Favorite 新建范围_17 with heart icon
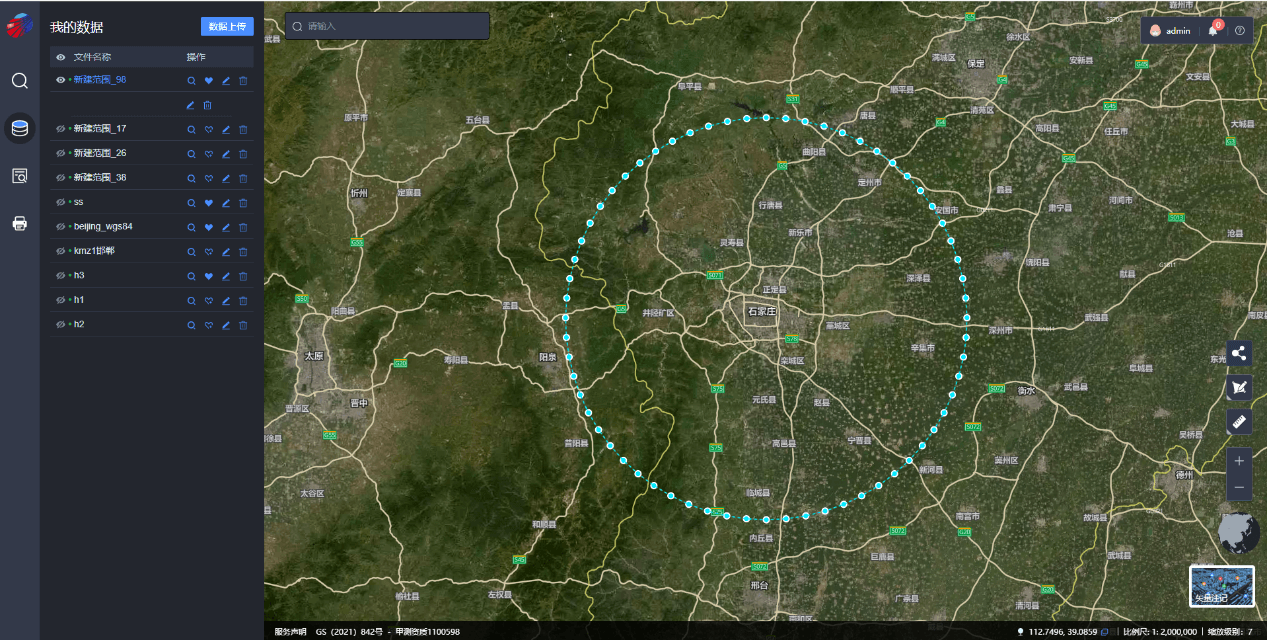The image size is (1267, 640). [x=209, y=129]
